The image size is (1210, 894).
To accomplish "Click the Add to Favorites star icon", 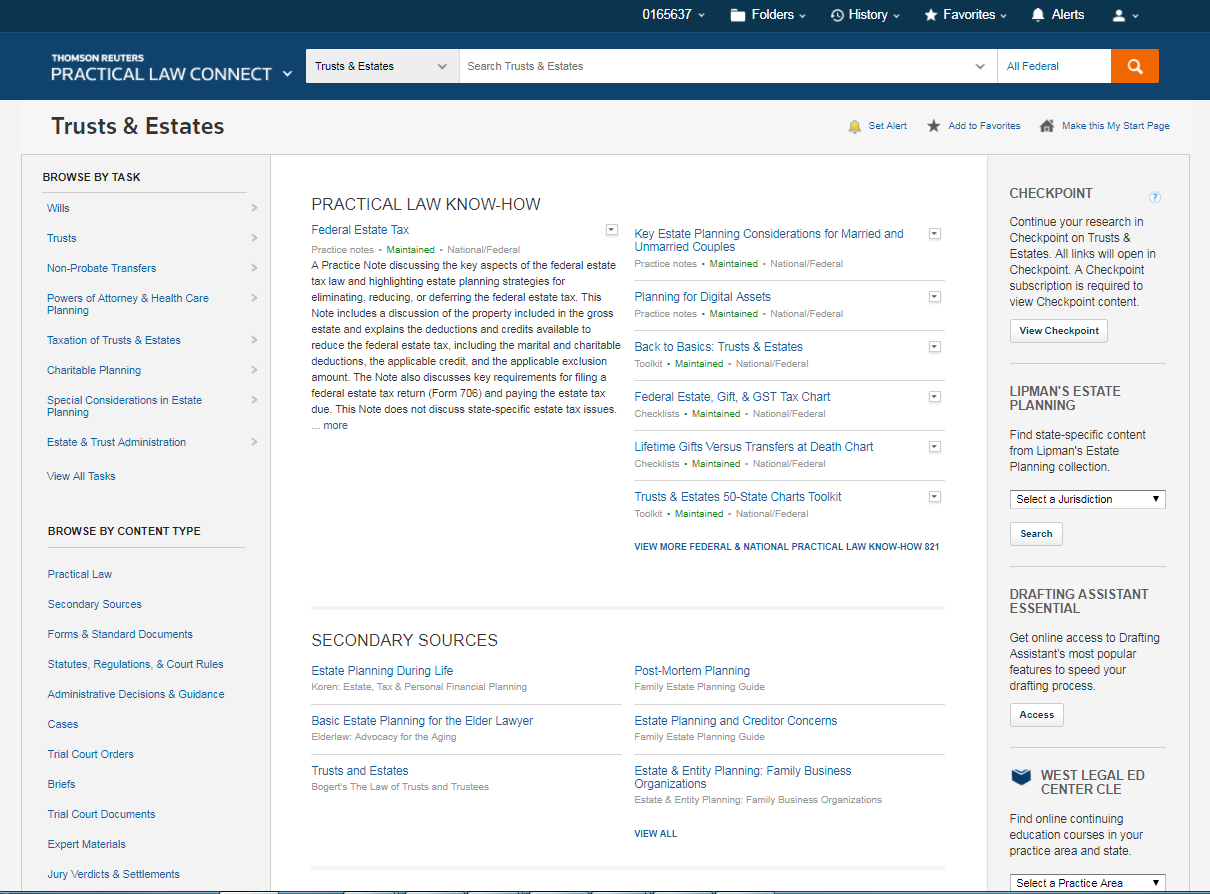I will (933, 126).
